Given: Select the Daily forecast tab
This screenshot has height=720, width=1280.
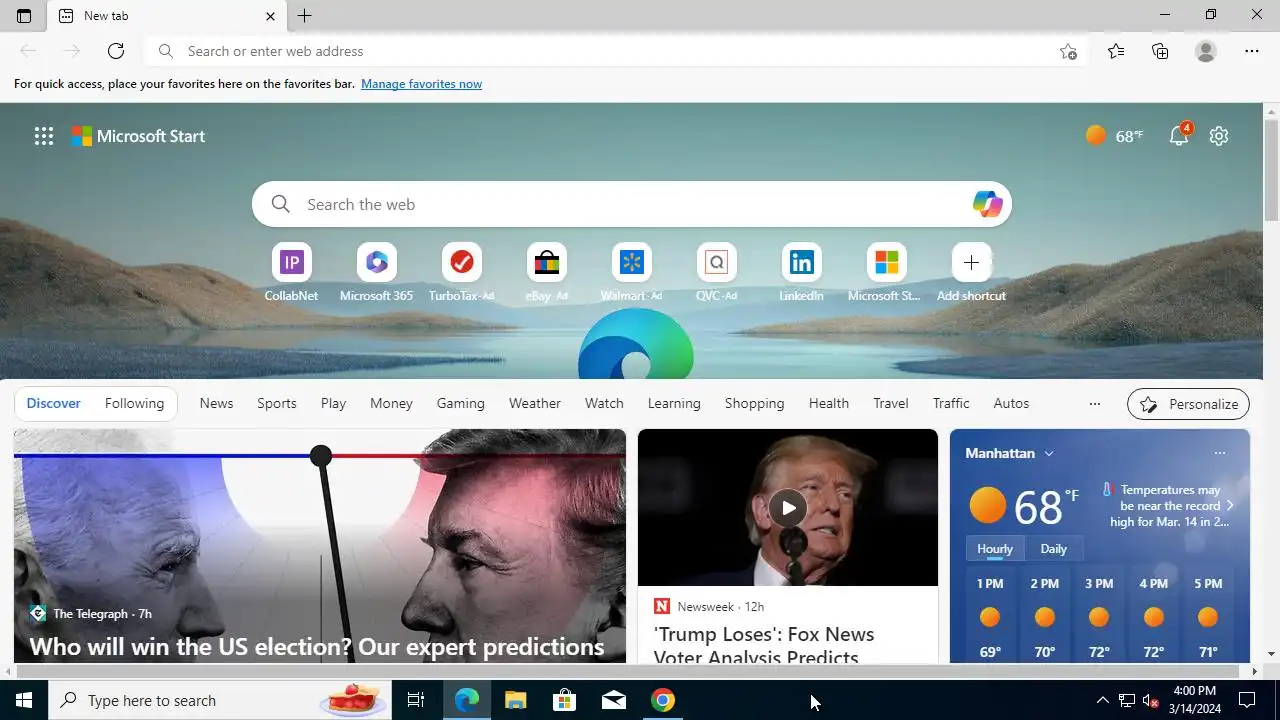Looking at the screenshot, I should point(1053,549).
